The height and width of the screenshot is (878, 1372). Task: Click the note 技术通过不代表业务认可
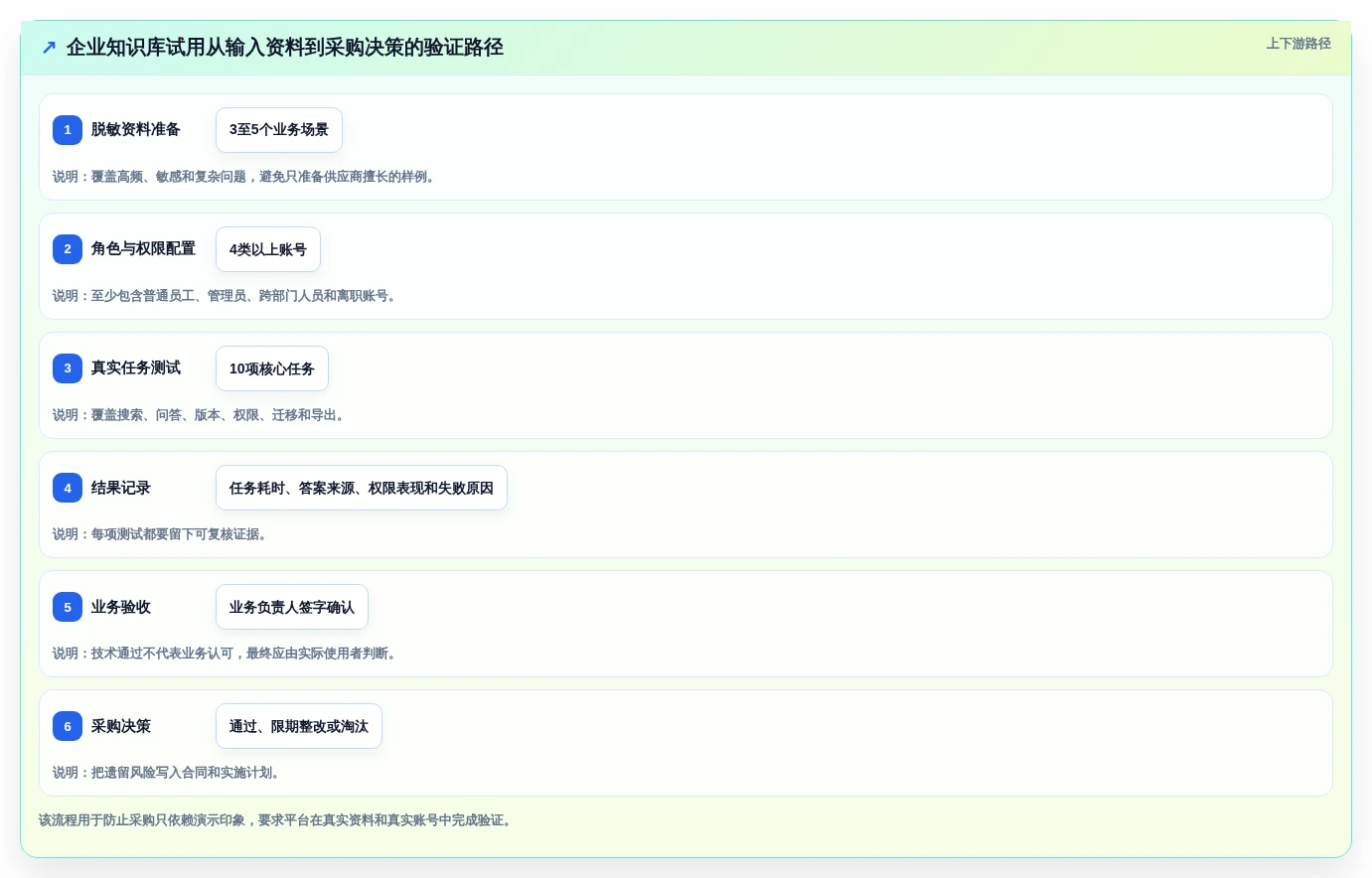click(227, 654)
